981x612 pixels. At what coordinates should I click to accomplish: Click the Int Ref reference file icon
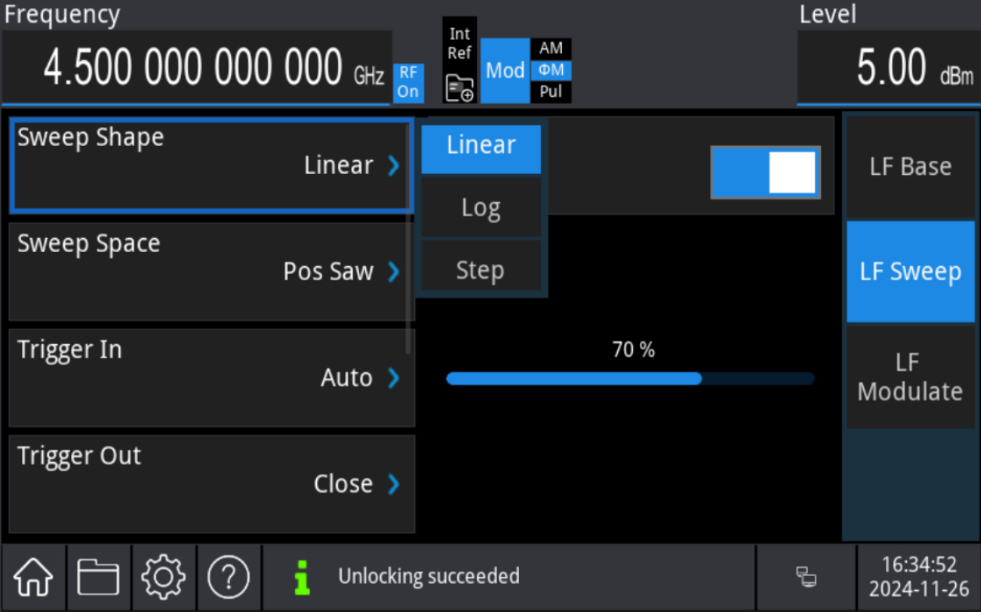[x=459, y=88]
